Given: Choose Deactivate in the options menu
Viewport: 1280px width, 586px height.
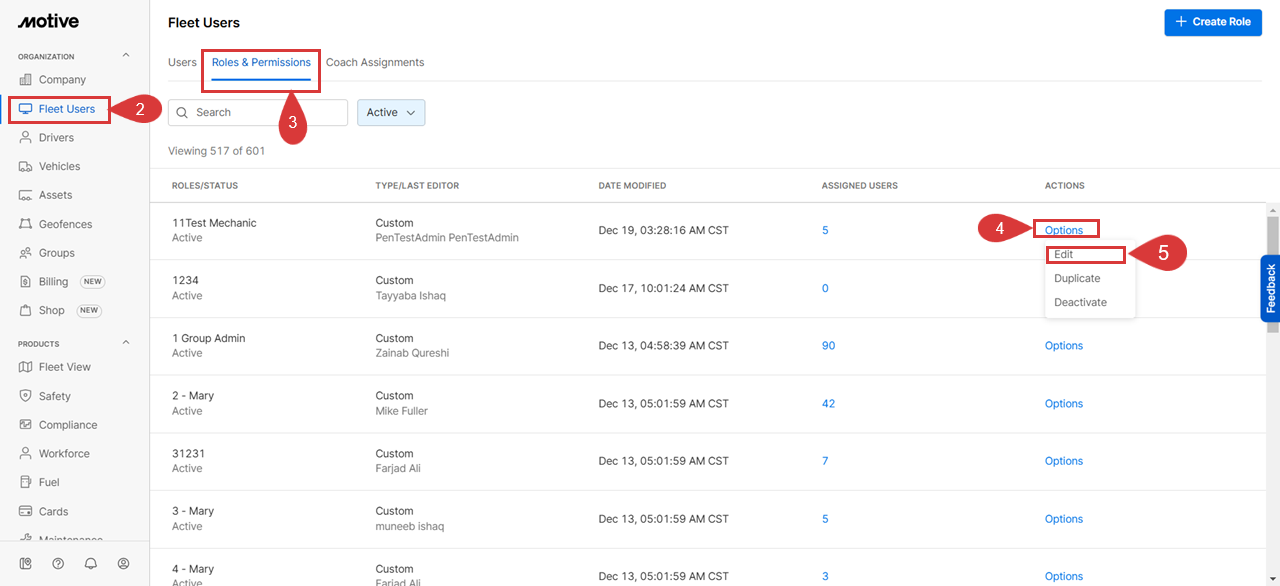Looking at the screenshot, I should click(x=1080, y=302).
